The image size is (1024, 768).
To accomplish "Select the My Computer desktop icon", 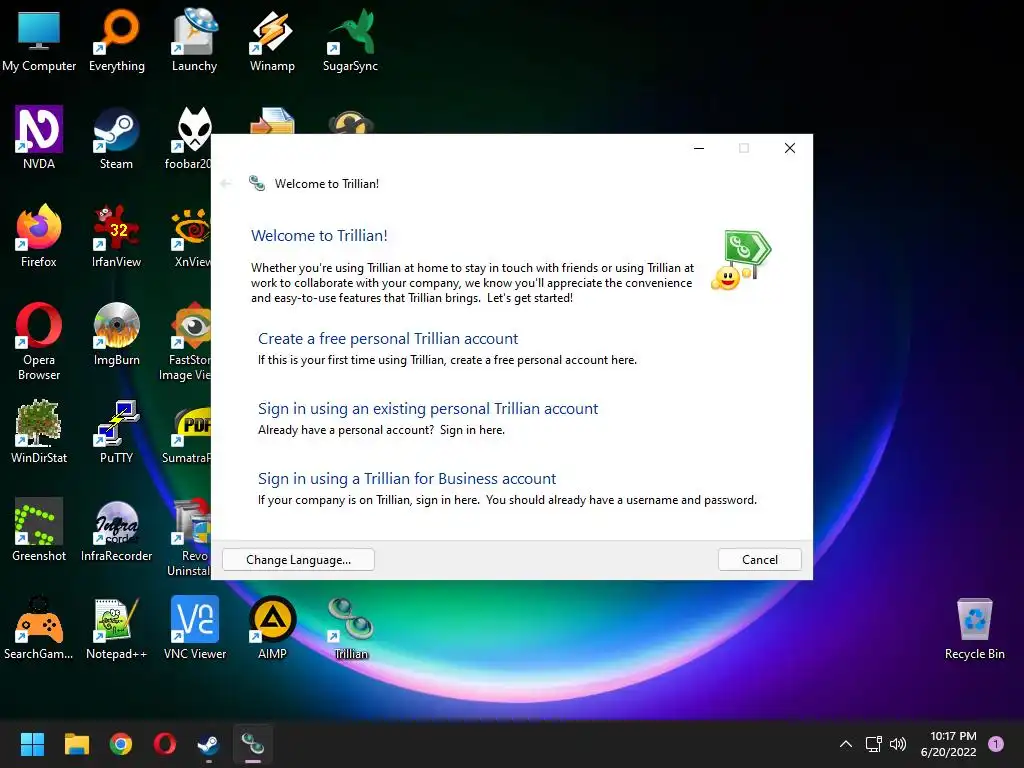I will [39, 41].
